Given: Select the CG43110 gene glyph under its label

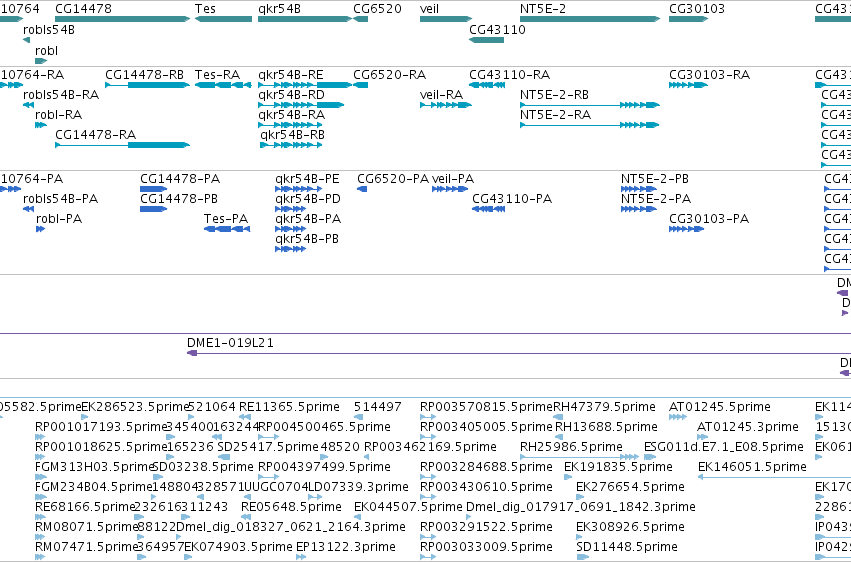Looking at the screenshot, I should pos(486,40).
